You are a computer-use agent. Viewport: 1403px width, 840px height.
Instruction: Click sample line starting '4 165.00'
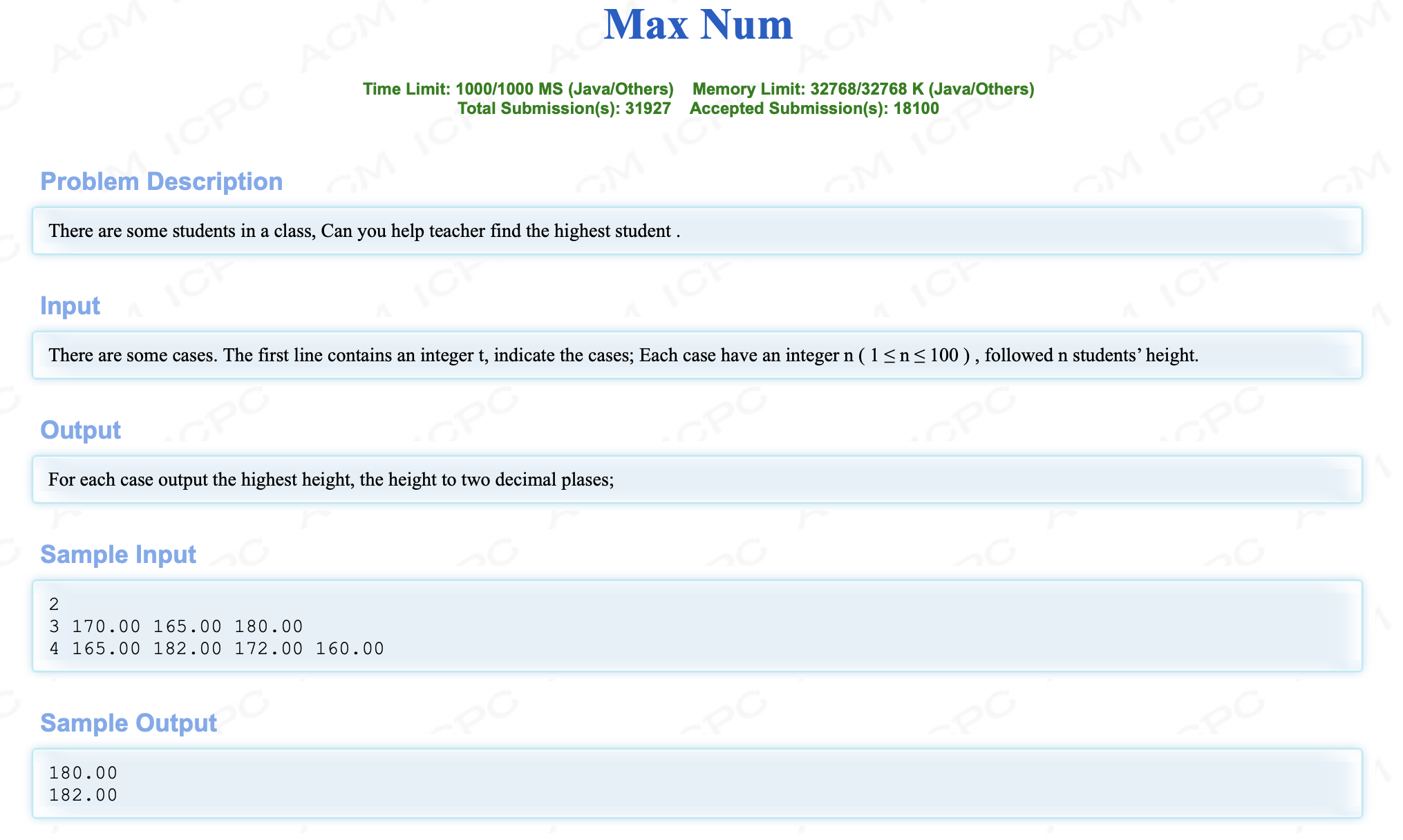[x=216, y=649]
